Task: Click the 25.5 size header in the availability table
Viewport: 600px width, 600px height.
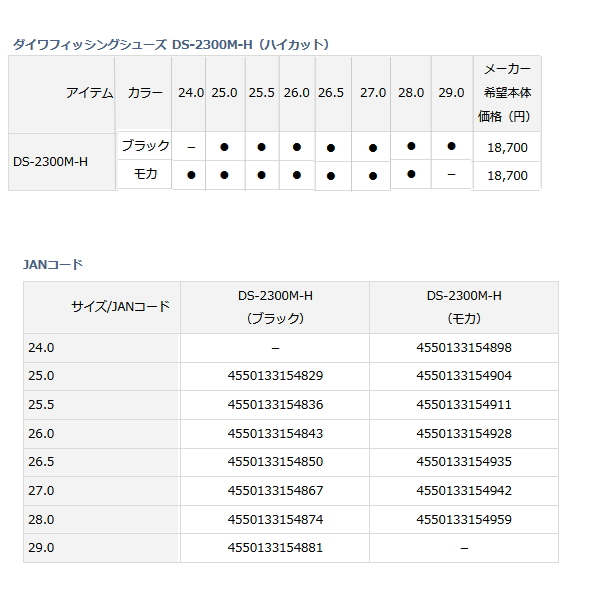Action: click(x=261, y=93)
